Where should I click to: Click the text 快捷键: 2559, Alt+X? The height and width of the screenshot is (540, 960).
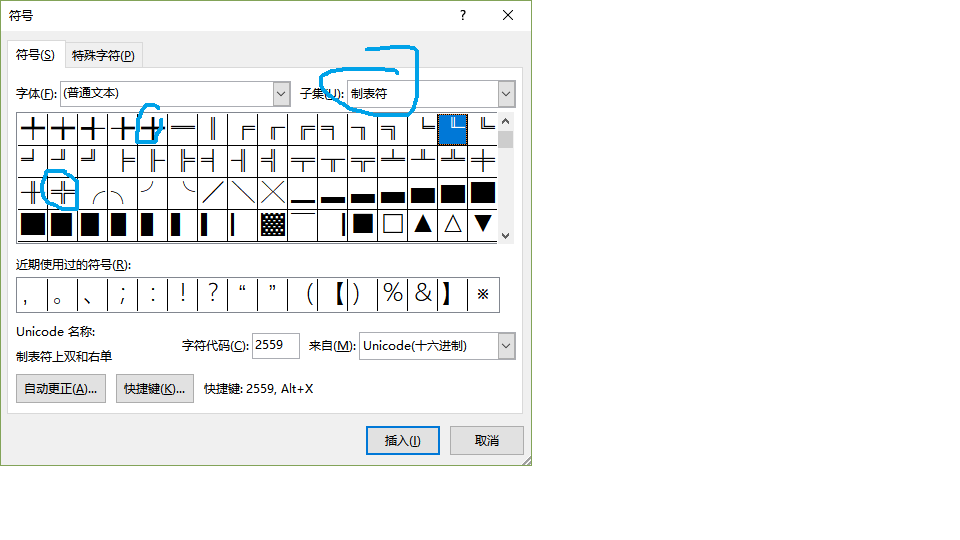[258, 389]
